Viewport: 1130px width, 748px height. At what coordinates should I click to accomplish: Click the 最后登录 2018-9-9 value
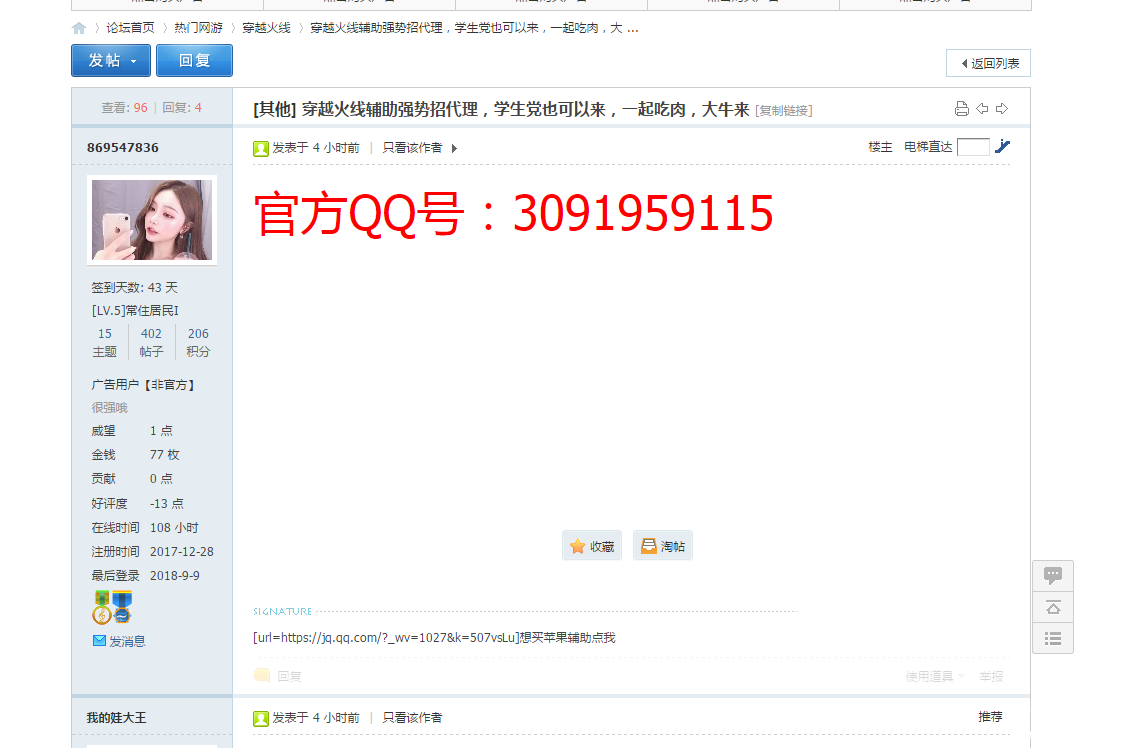tap(174, 576)
